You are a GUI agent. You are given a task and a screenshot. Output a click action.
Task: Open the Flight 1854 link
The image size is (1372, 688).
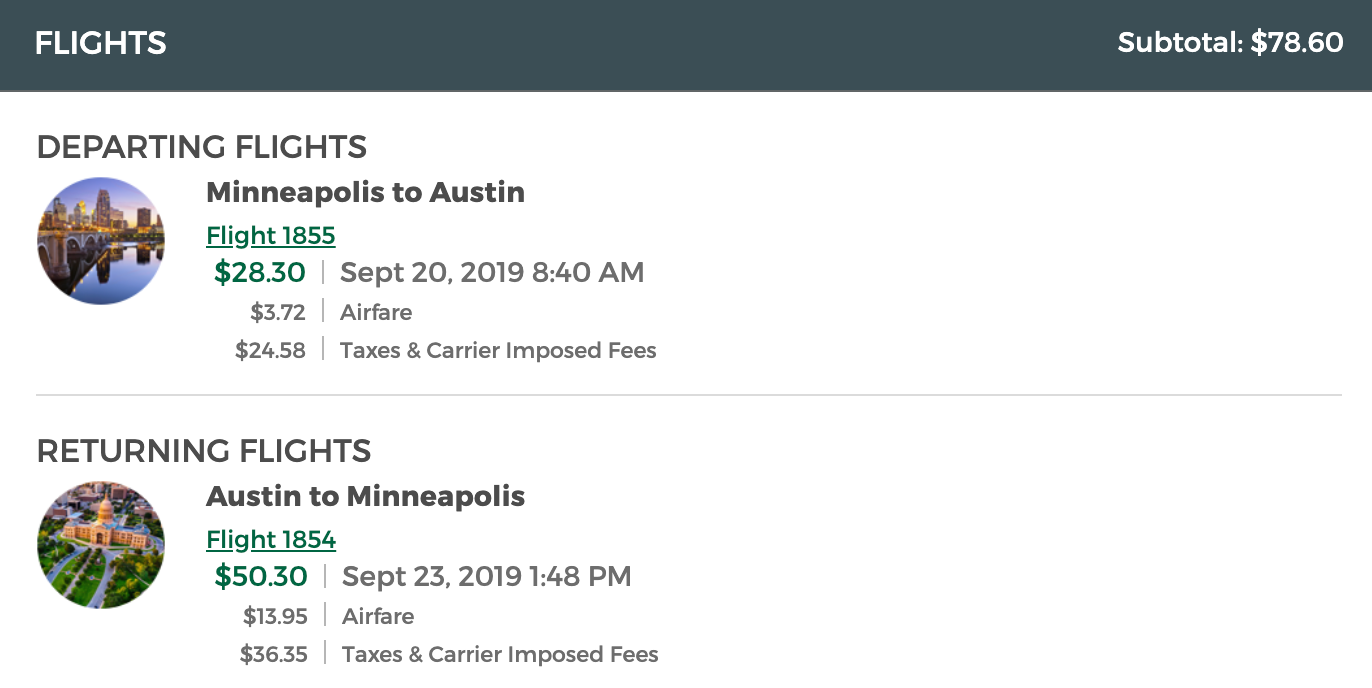pyautogui.click(x=271, y=539)
